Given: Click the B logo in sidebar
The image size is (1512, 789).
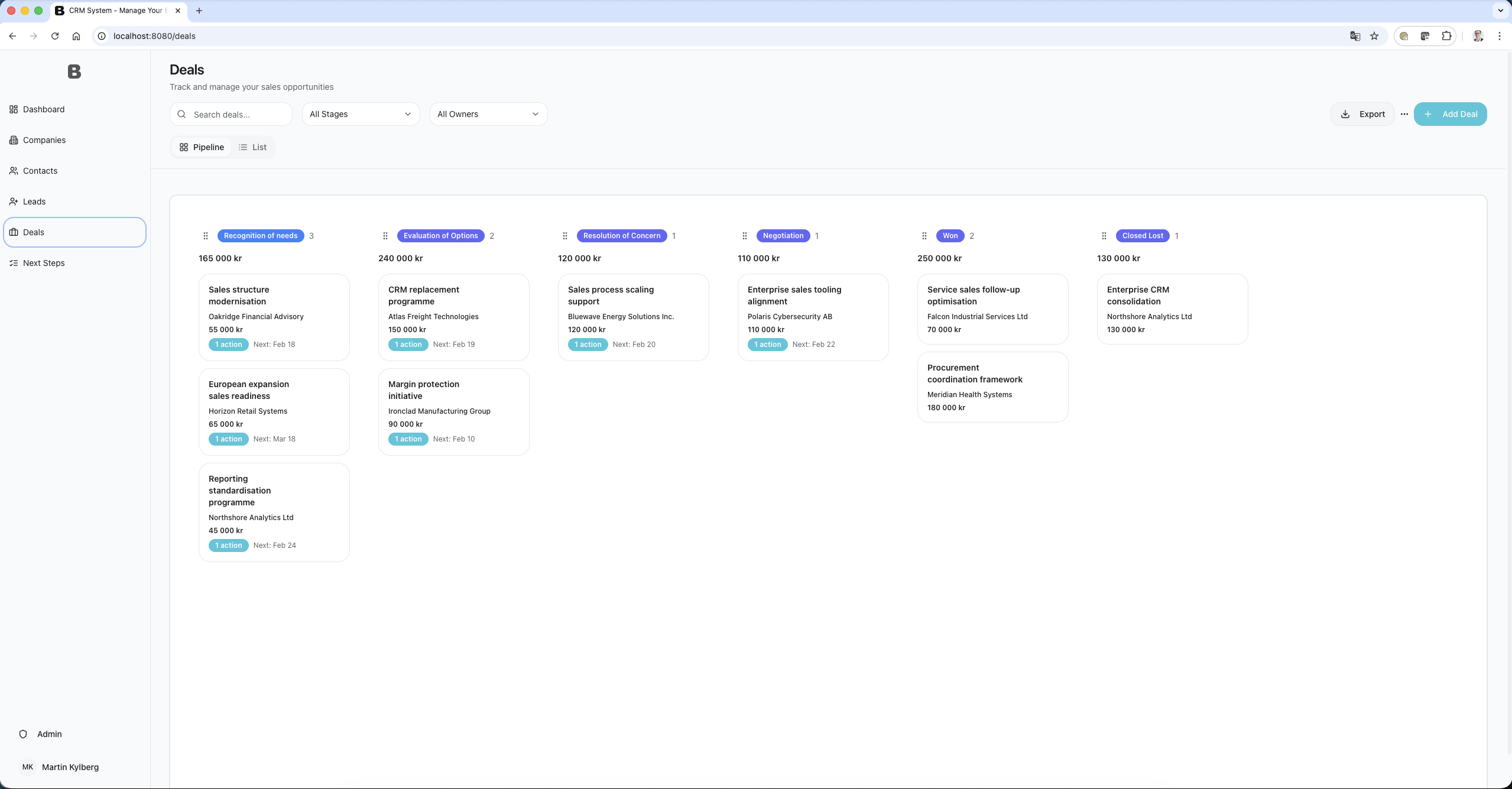Looking at the screenshot, I should pyautogui.click(x=74, y=72).
